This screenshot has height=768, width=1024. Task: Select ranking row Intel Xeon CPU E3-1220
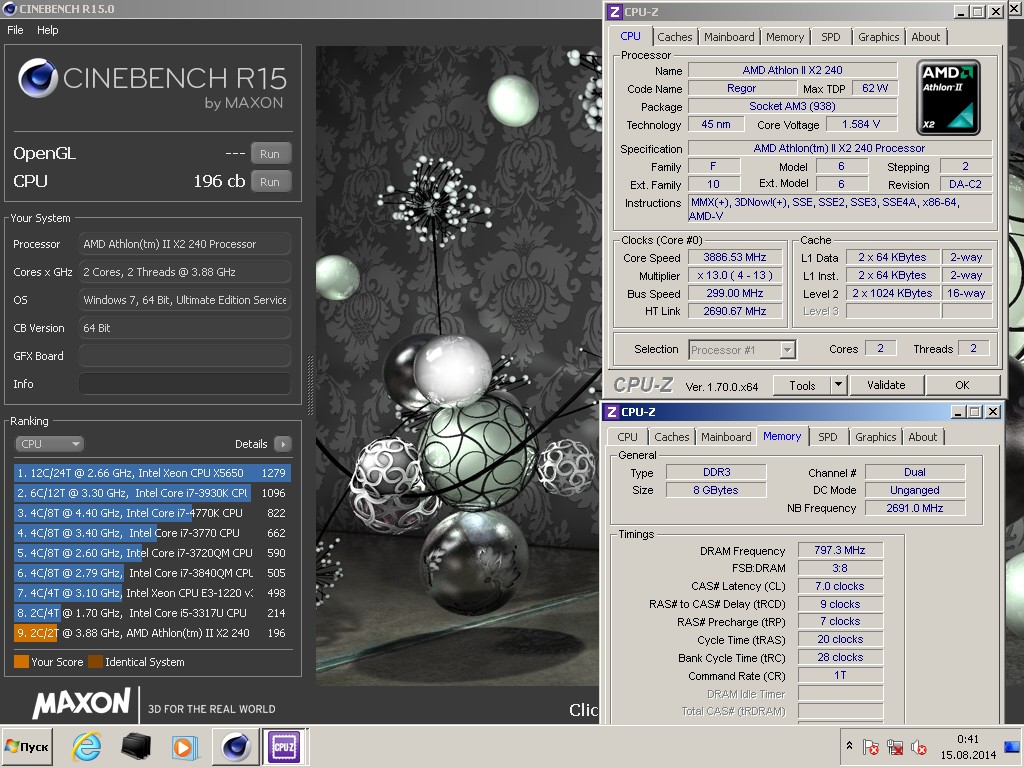point(152,593)
